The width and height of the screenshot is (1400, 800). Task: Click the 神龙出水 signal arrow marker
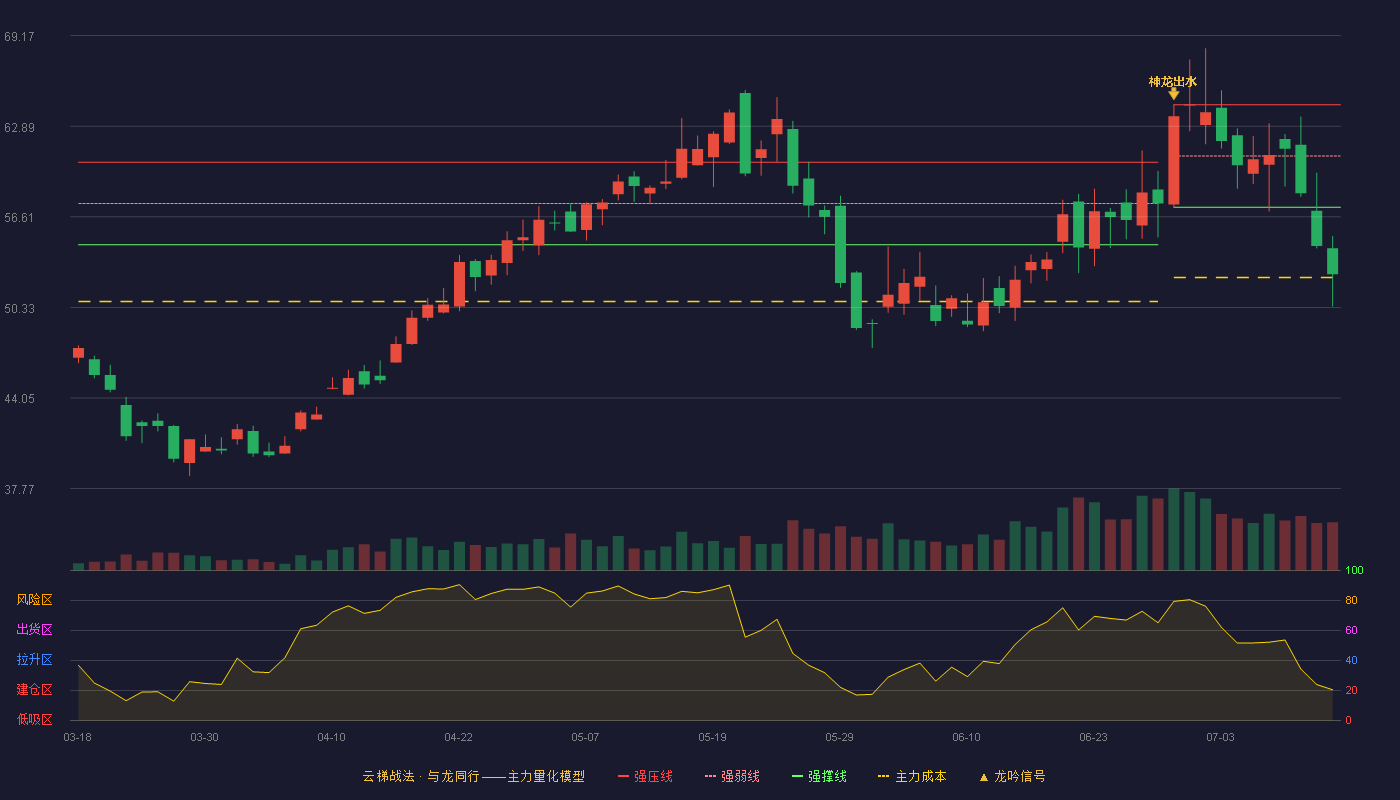coord(1174,94)
